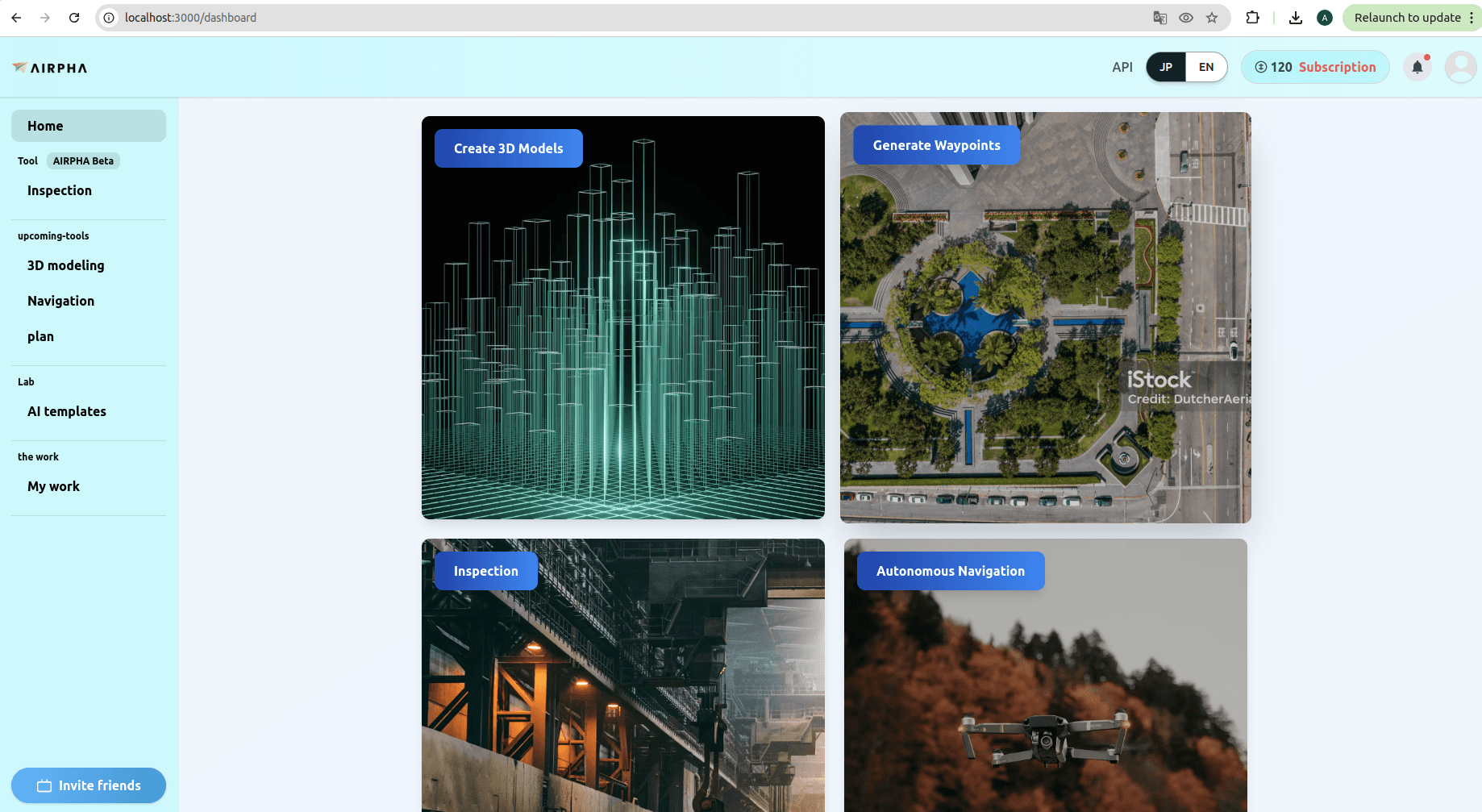Image resolution: width=1482 pixels, height=812 pixels.
Task: Click Relaunch to update
Action: [1408, 17]
